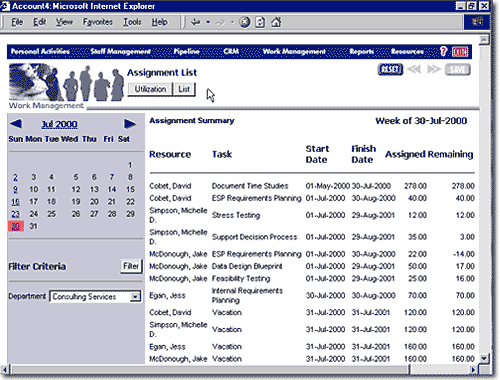Click the Task column header

tap(222, 154)
